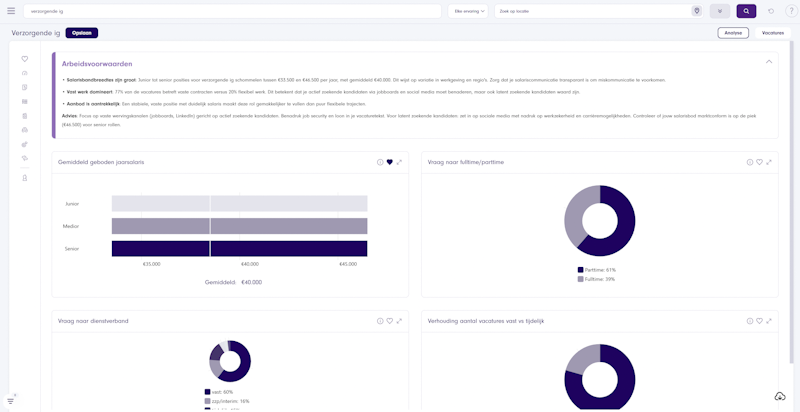
Task: Switch to the Analyse tab
Action: pyautogui.click(x=732, y=33)
